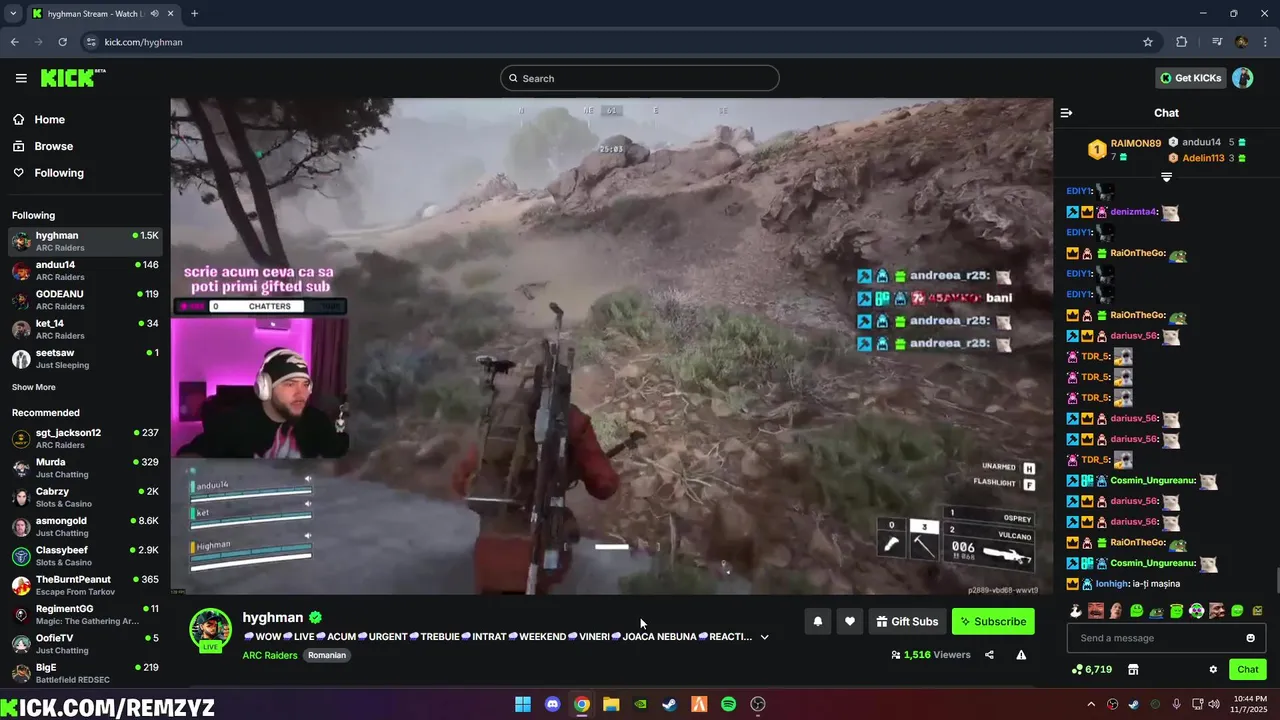
Task: Select the green headphones face emote
Action: (x=1197, y=610)
